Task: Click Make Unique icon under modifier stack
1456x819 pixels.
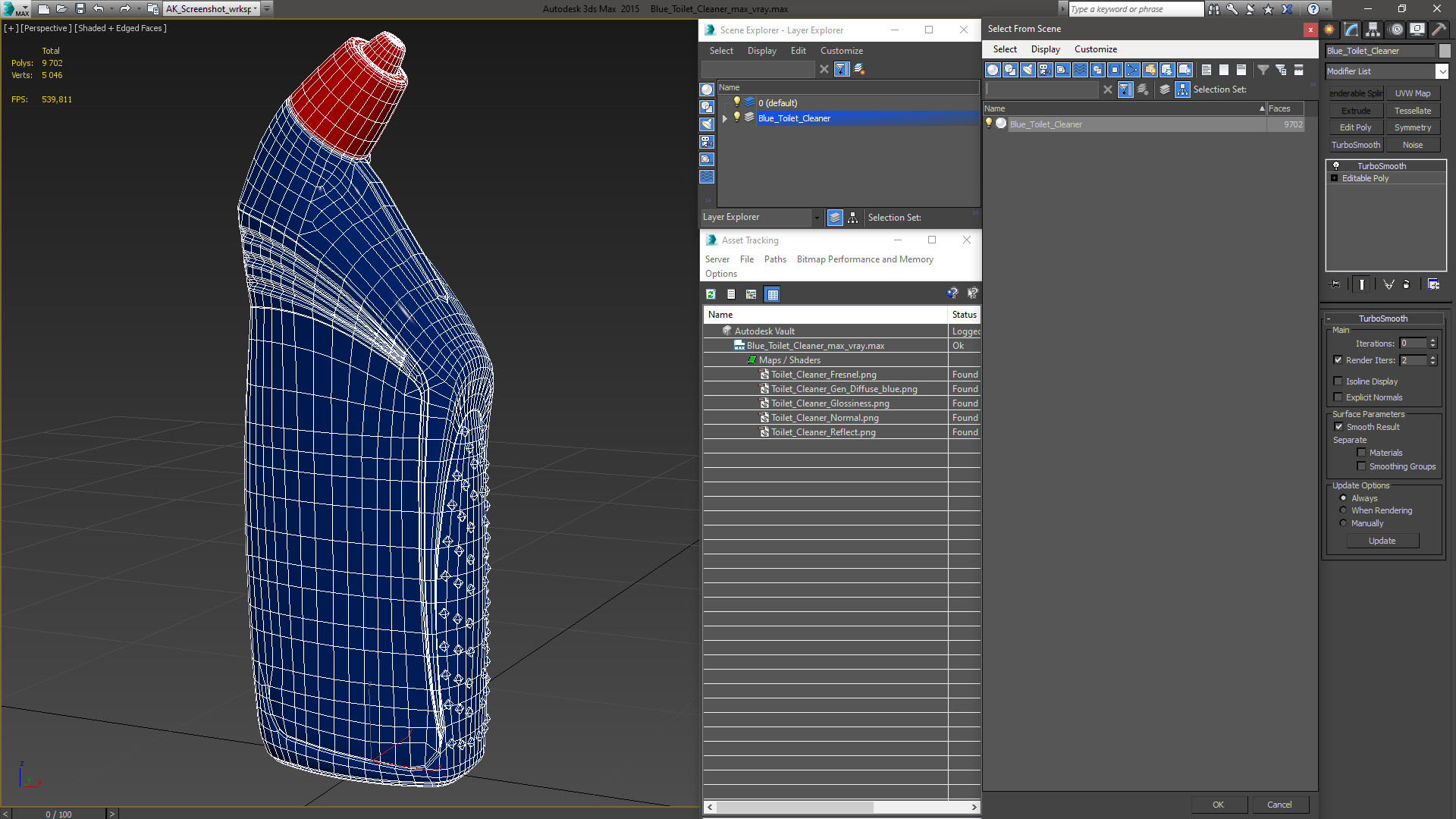Action: pos(1389,284)
